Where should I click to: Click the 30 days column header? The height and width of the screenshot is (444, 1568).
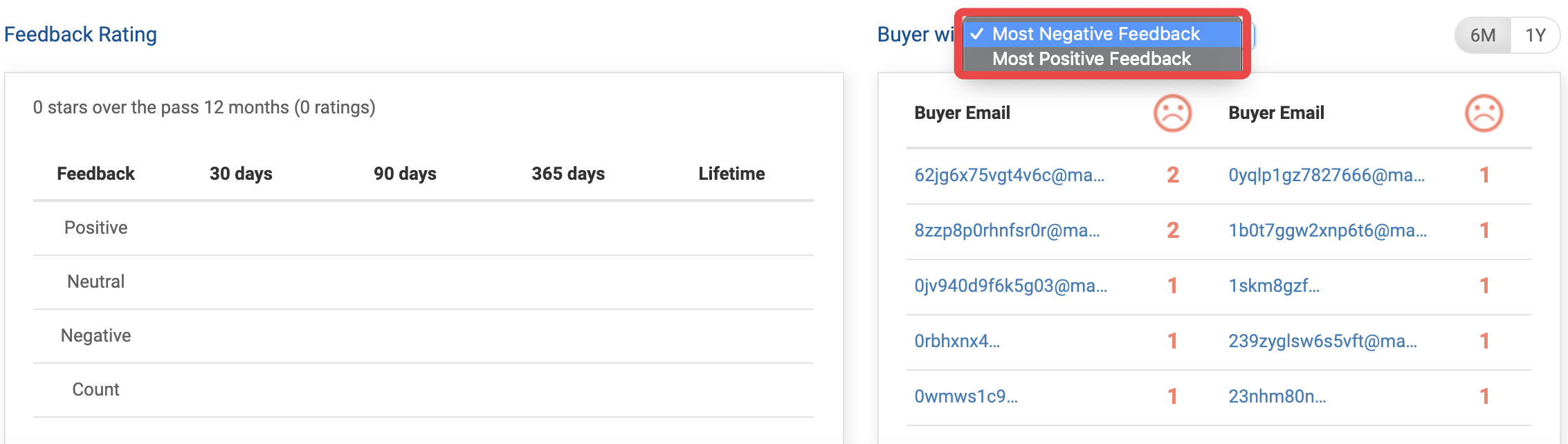[241, 174]
